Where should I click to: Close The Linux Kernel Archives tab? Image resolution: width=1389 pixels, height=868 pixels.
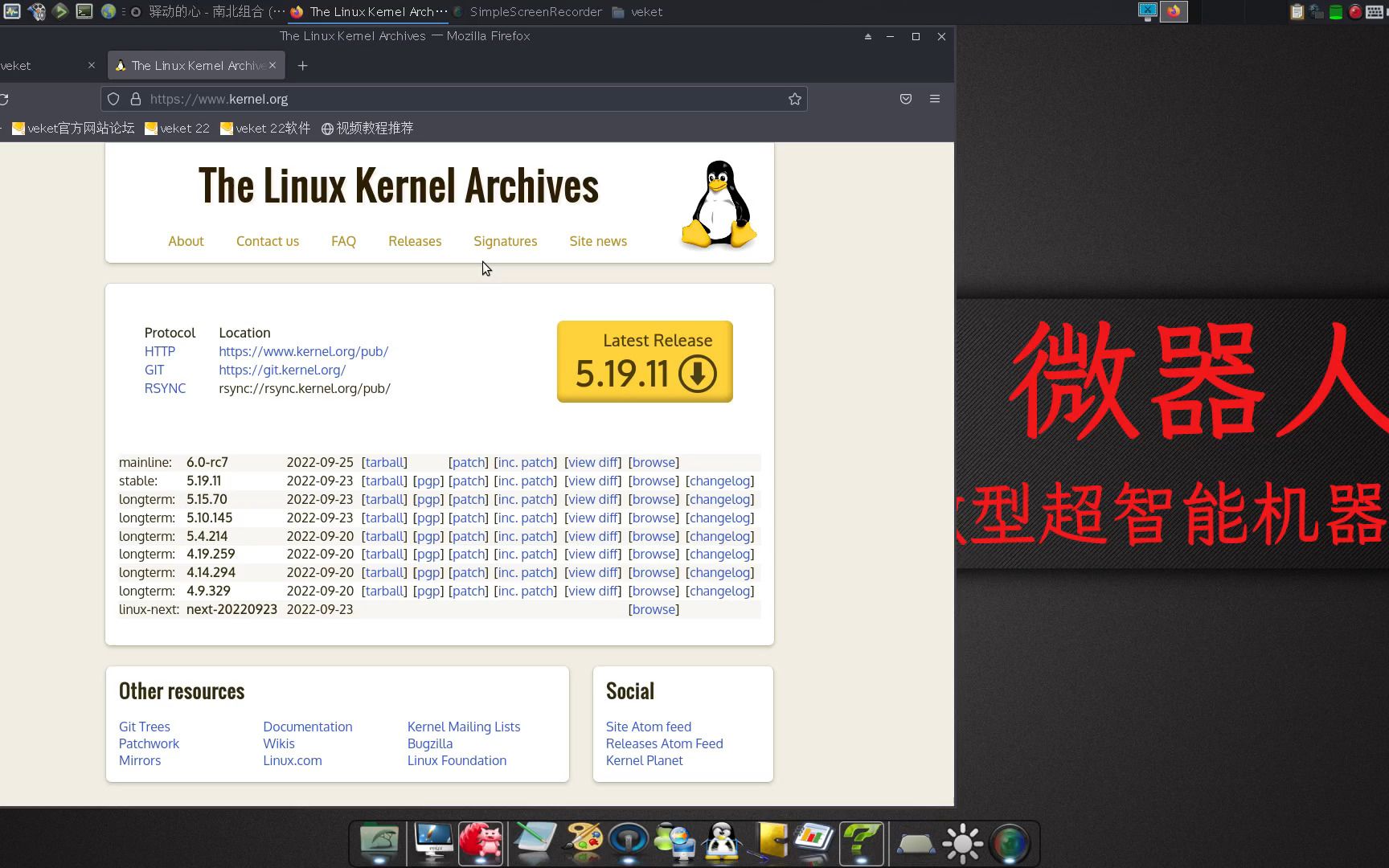[x=272, y=65]
